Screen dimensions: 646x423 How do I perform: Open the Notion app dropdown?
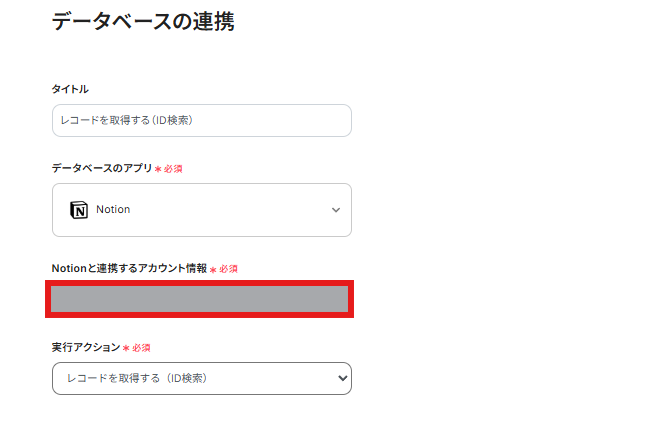(x=201, y=210)
